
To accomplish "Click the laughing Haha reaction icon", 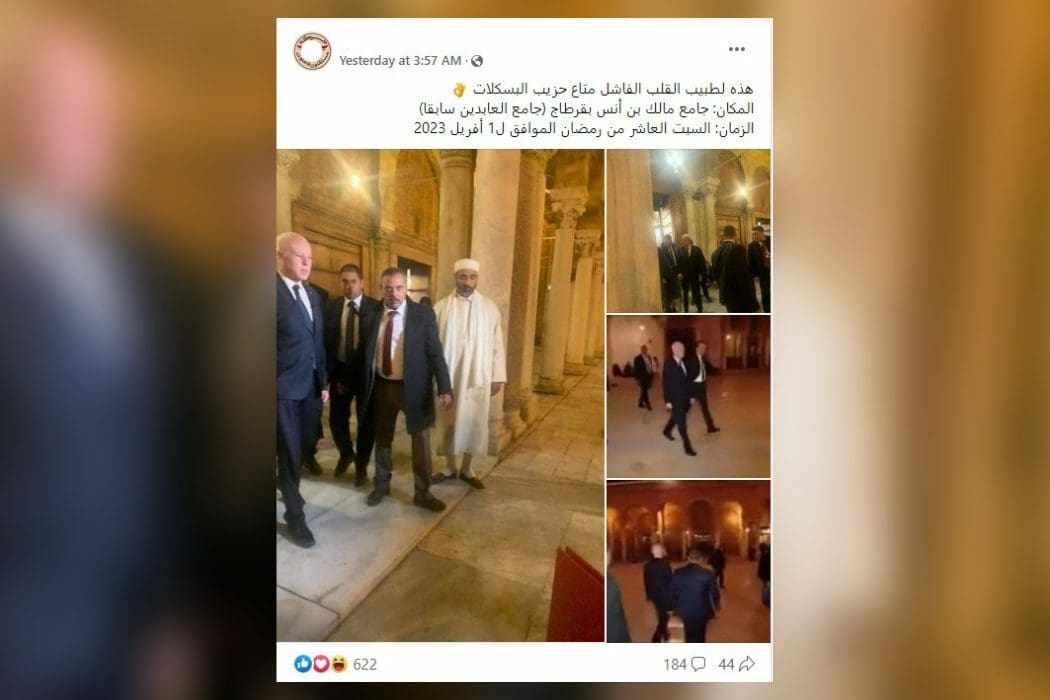I will [339, 663].
